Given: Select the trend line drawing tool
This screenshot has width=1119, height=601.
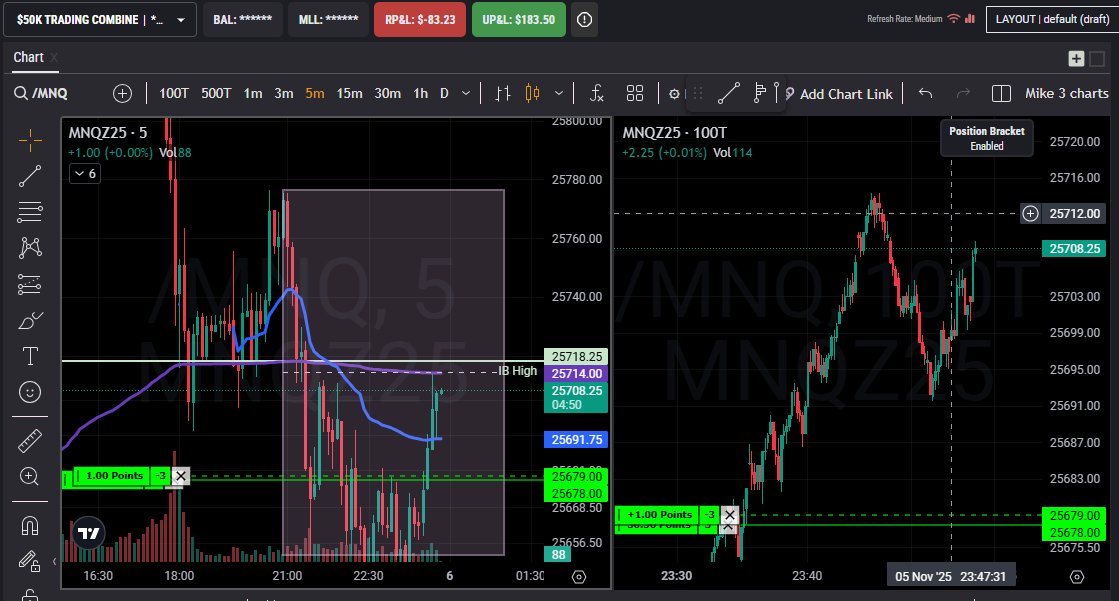Looking at the screenshot, I should (x=30, y=176).
